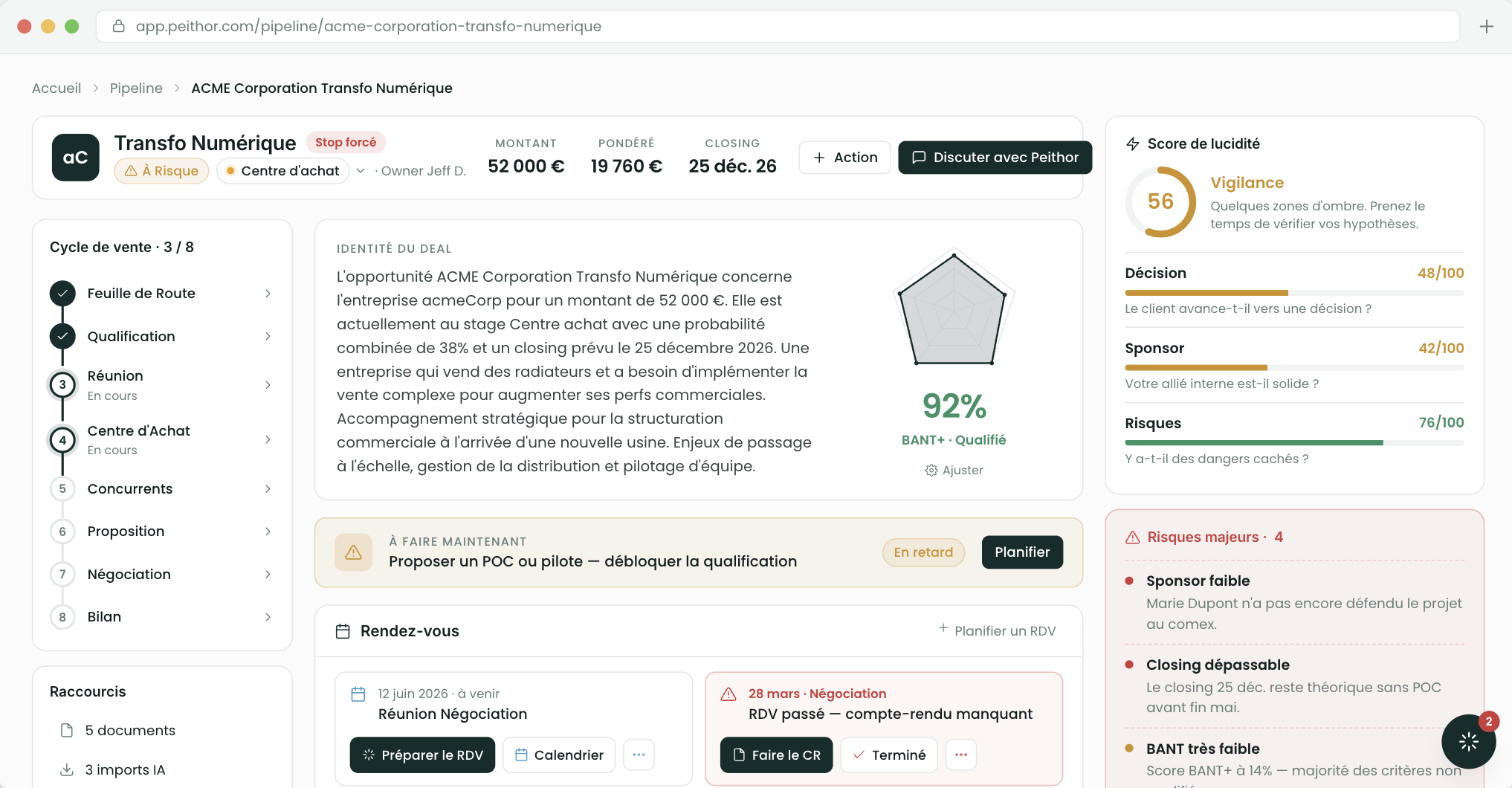This screenshot has width=1512, height=788.
Task: Click the calendar icon beside 12 juin 2026
Action: click(x=358, y=694)
